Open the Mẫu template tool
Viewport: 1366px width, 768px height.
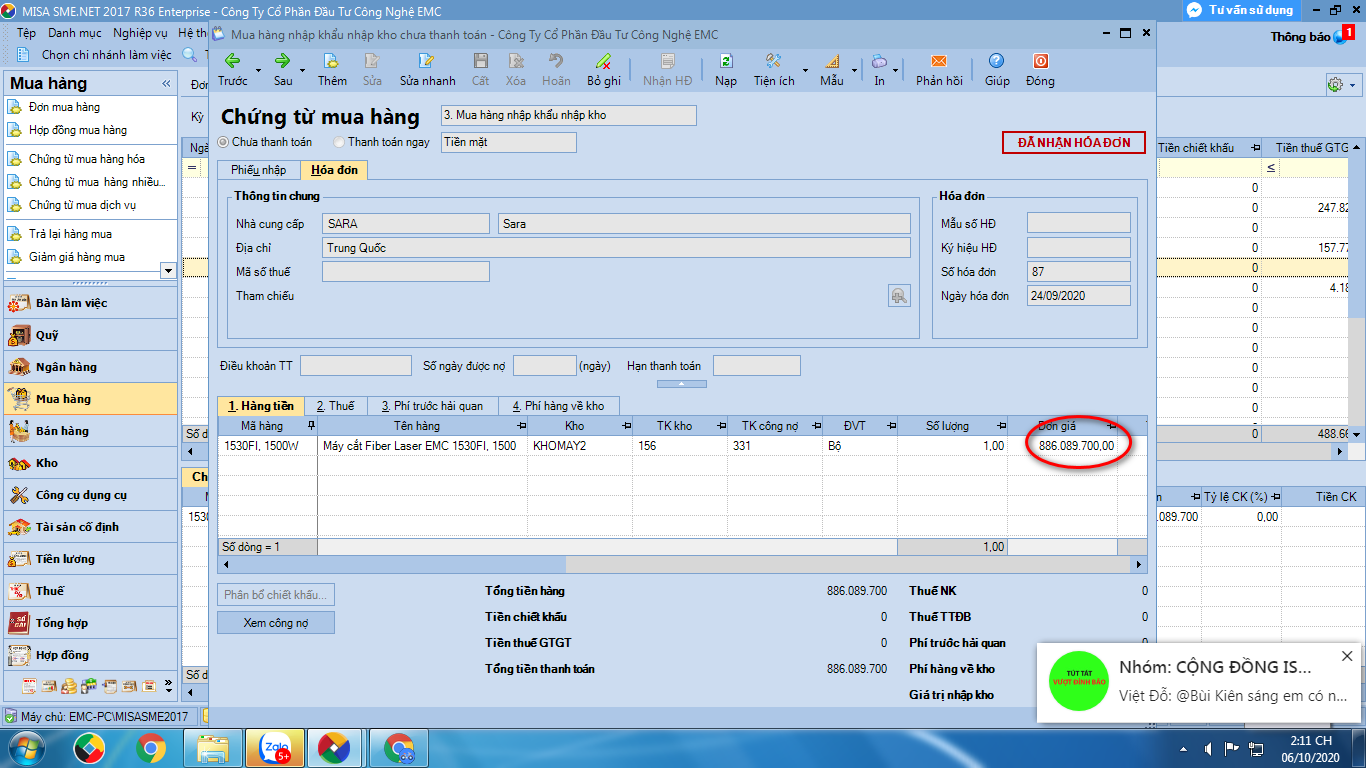click(x=832, y=69)
